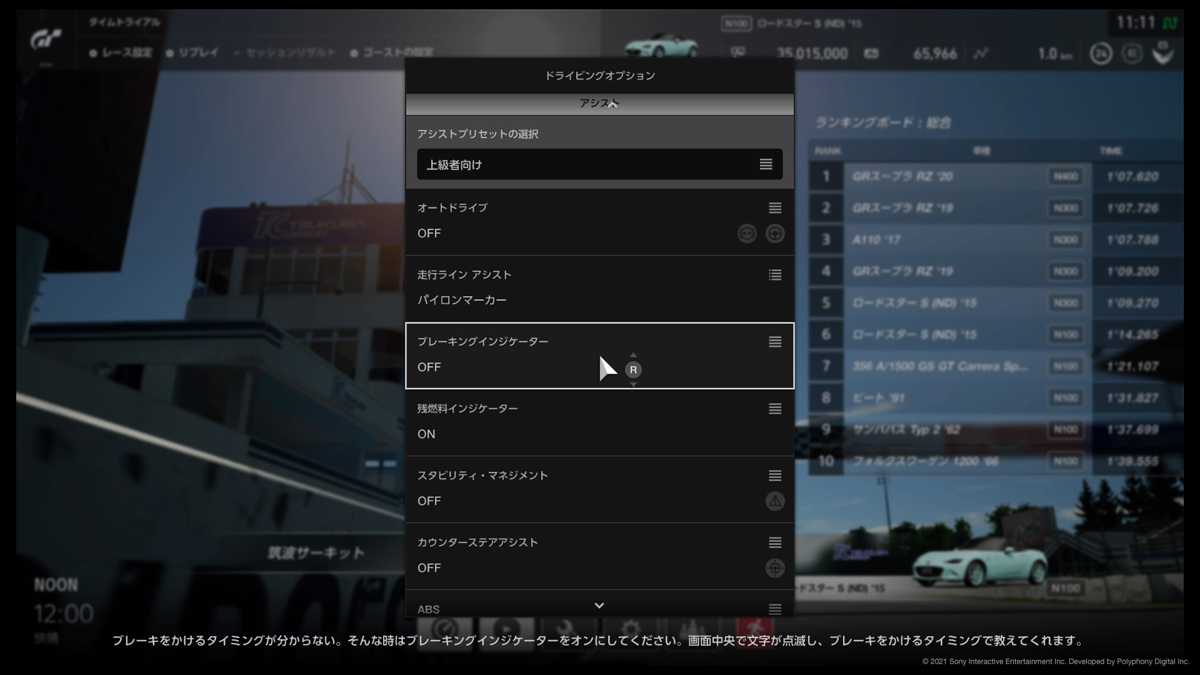This screenshot has width=1200, height=675.
Task: Click the countersteer assist steering wheel icon
Action: (775, 568)
